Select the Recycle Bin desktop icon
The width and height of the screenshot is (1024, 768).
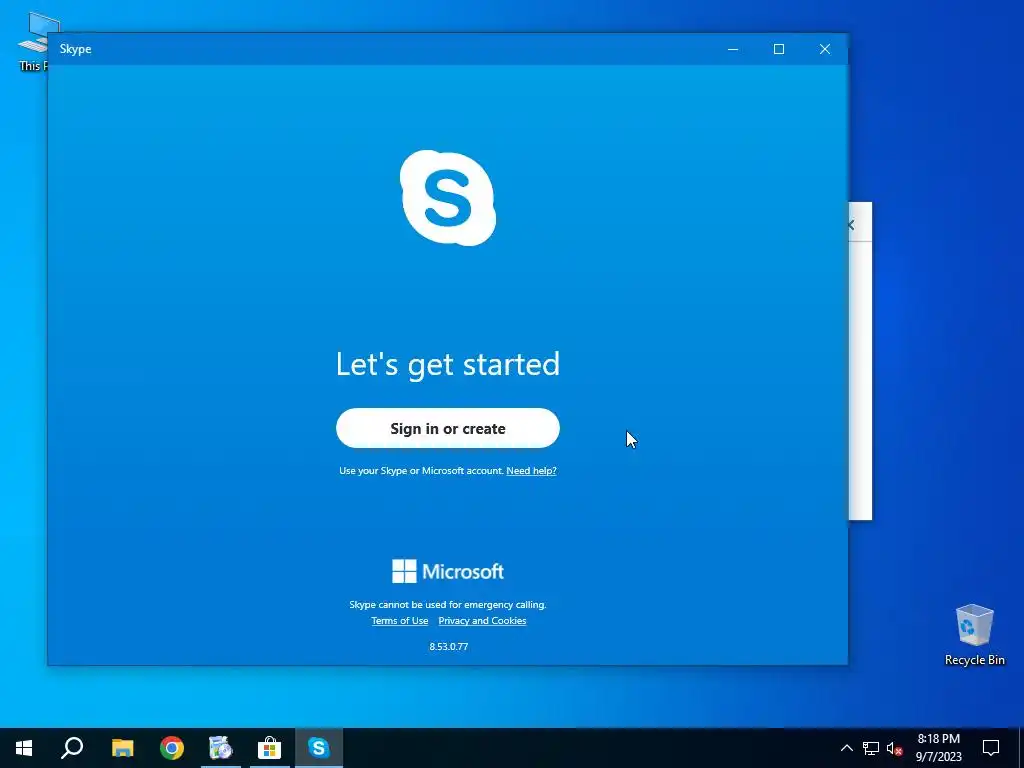(x=974, y=635)
